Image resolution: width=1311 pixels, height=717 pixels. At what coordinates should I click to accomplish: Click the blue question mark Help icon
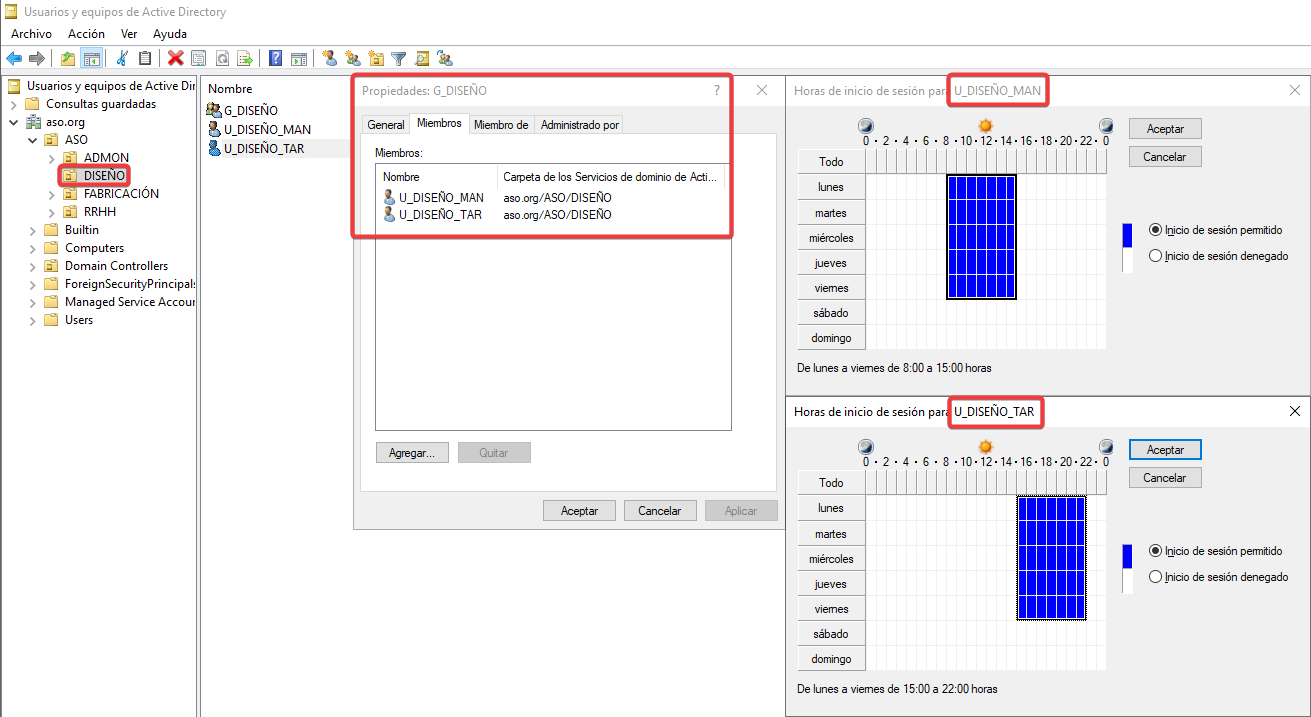(x=275, y=58)
